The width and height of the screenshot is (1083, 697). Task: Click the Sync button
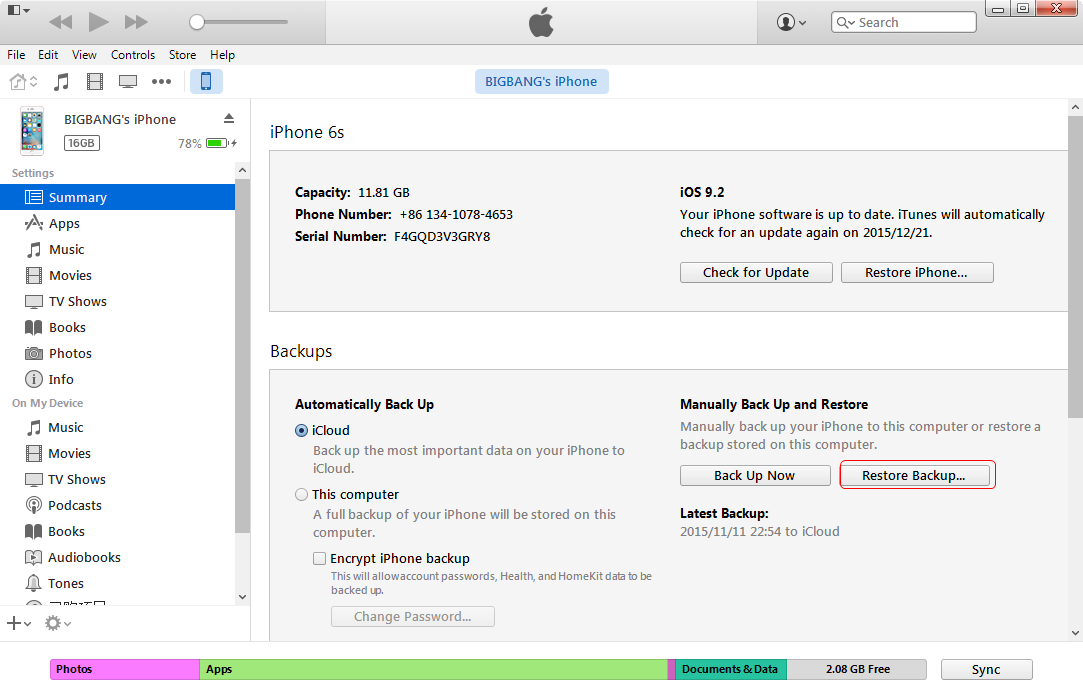(x=986, y=669)
